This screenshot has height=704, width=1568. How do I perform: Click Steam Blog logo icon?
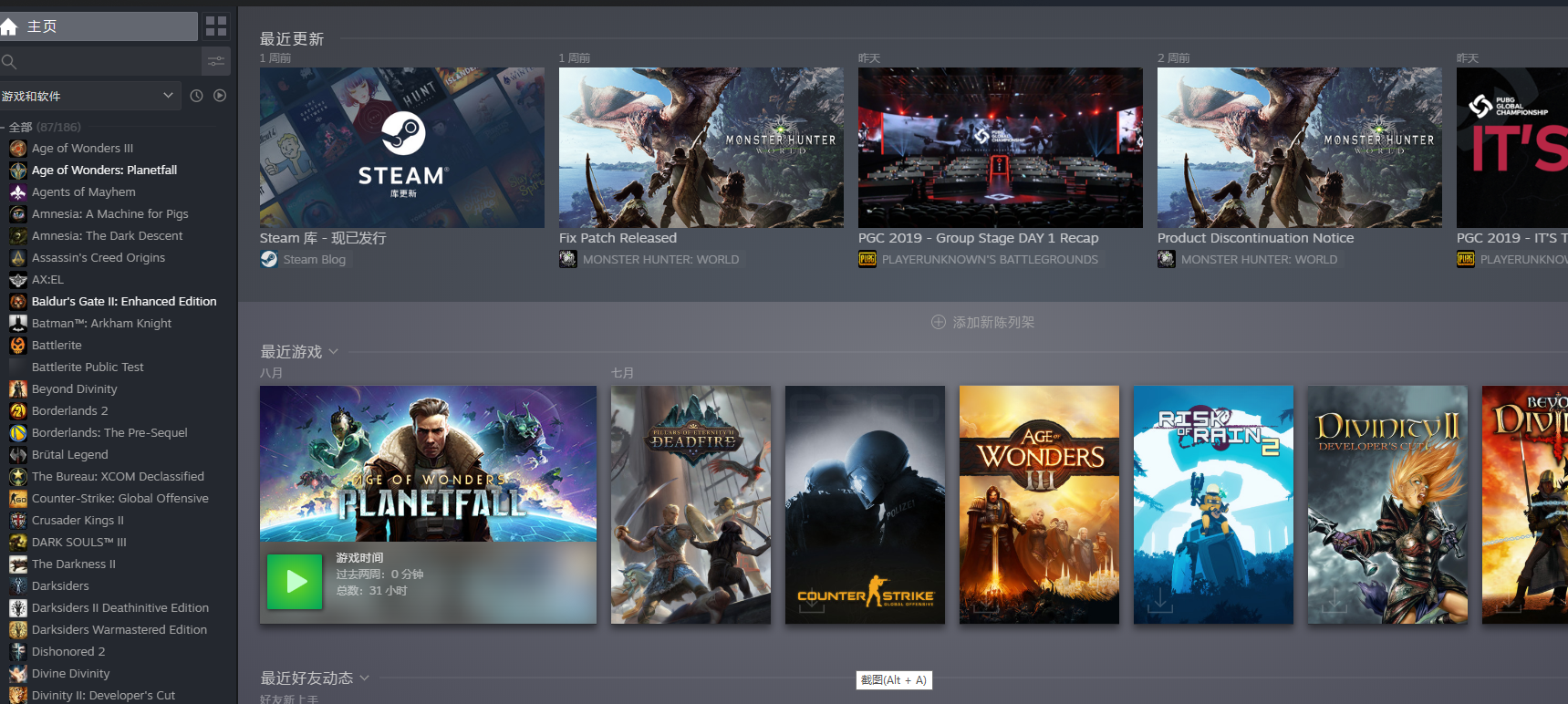coord(269,259)
